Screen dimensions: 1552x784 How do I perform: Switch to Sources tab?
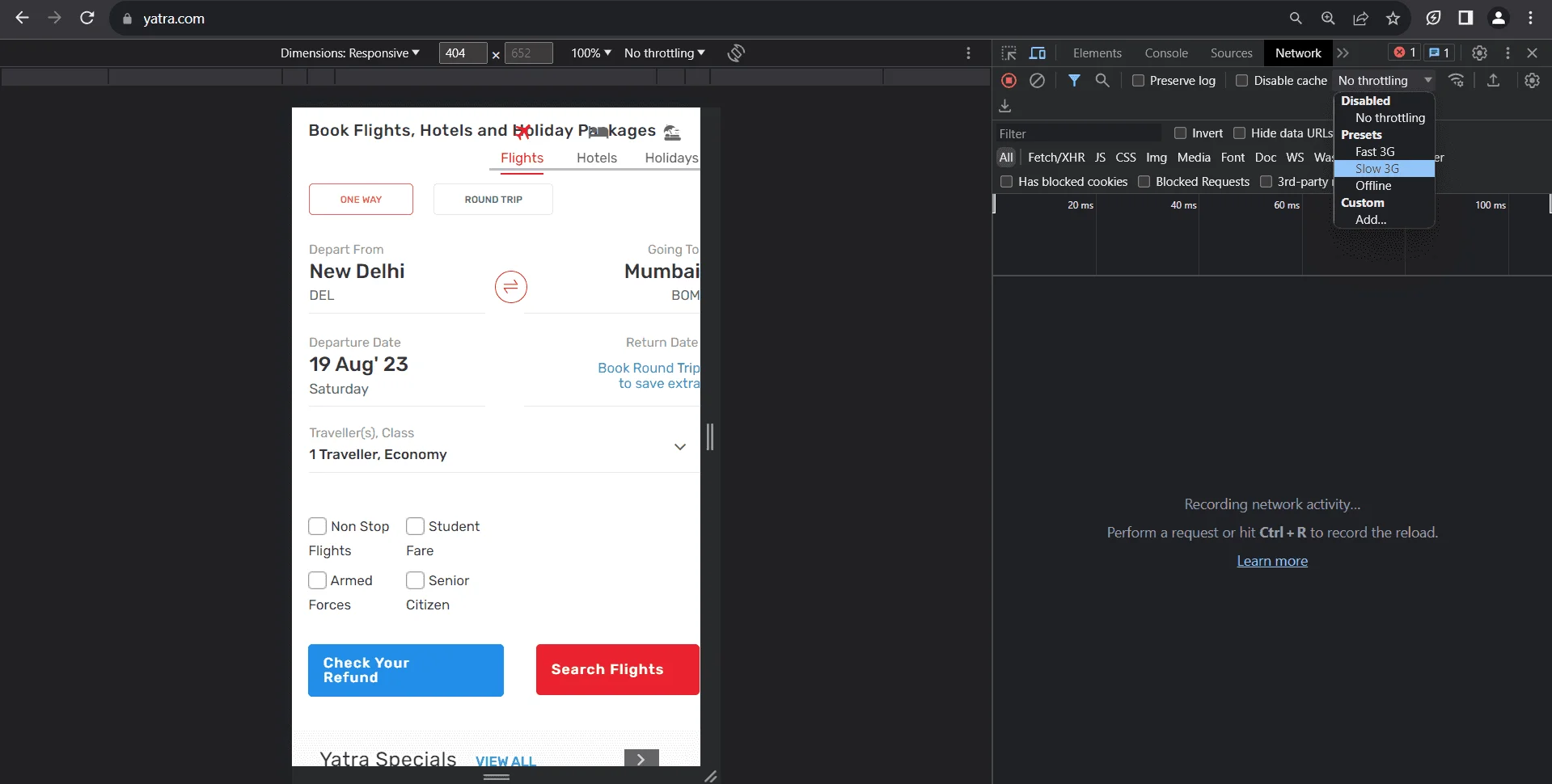[x=1231, y=53]
